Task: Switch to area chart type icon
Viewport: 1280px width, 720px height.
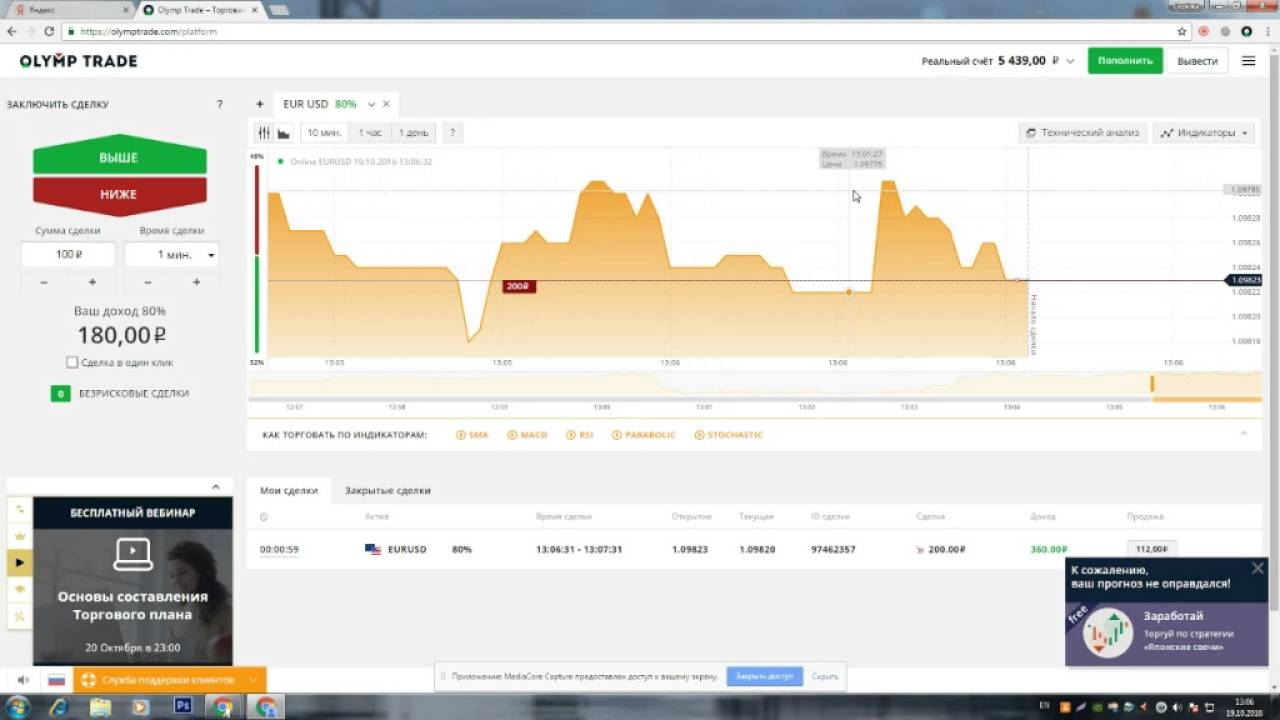Action: 284,132
